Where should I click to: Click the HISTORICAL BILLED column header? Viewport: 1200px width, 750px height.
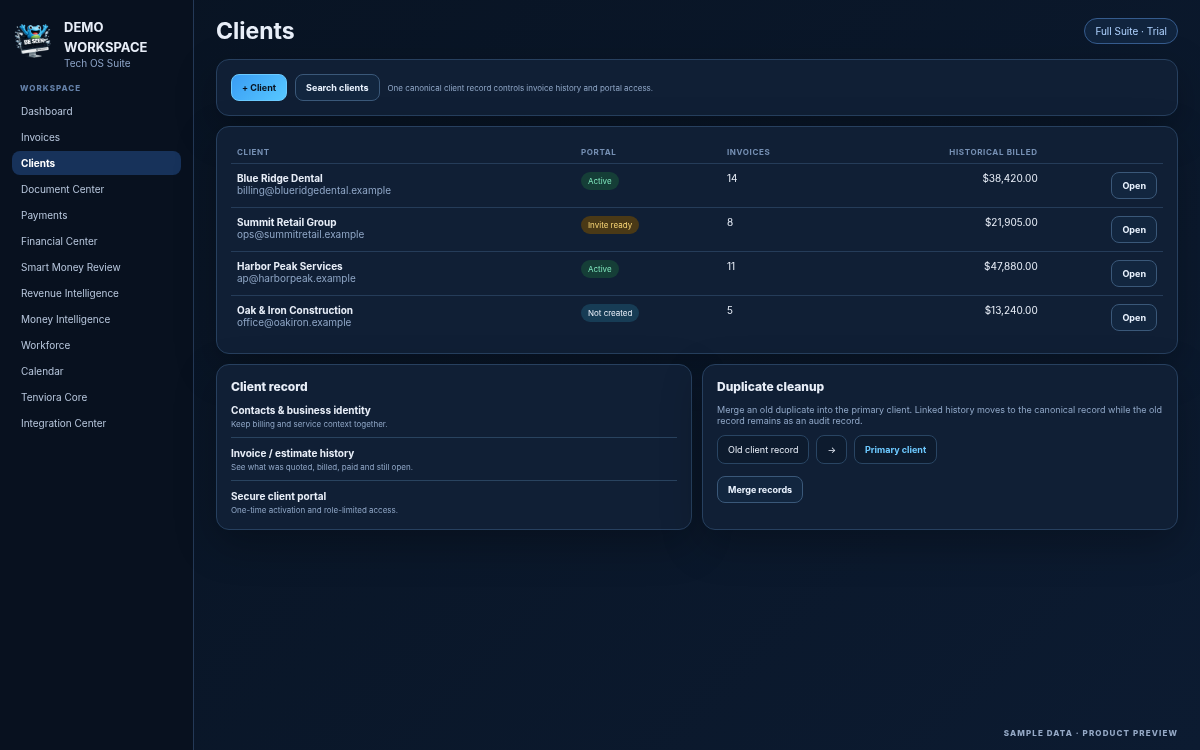click(993, 152)
